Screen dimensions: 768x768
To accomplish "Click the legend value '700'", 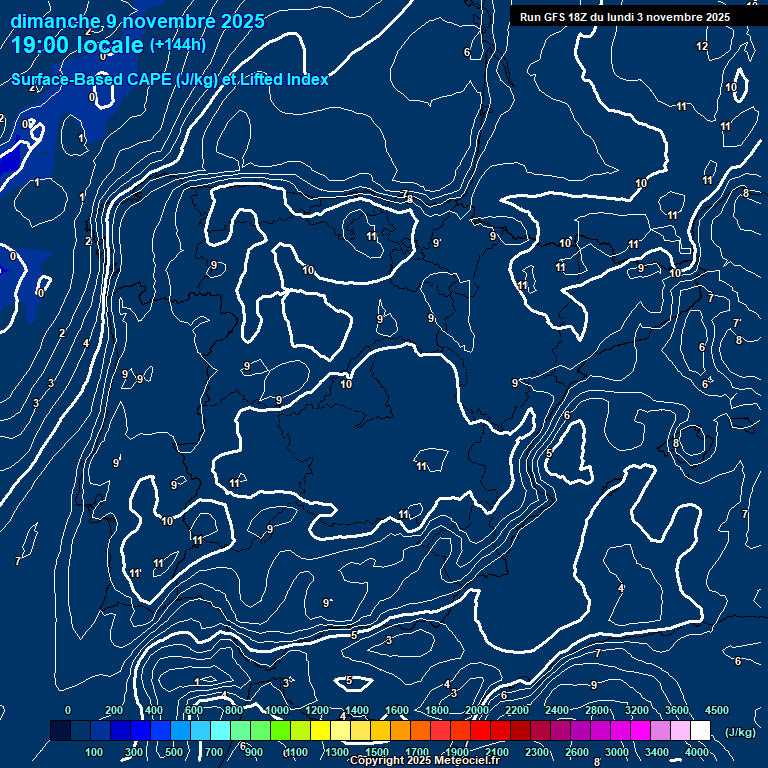I will [214, 752].
